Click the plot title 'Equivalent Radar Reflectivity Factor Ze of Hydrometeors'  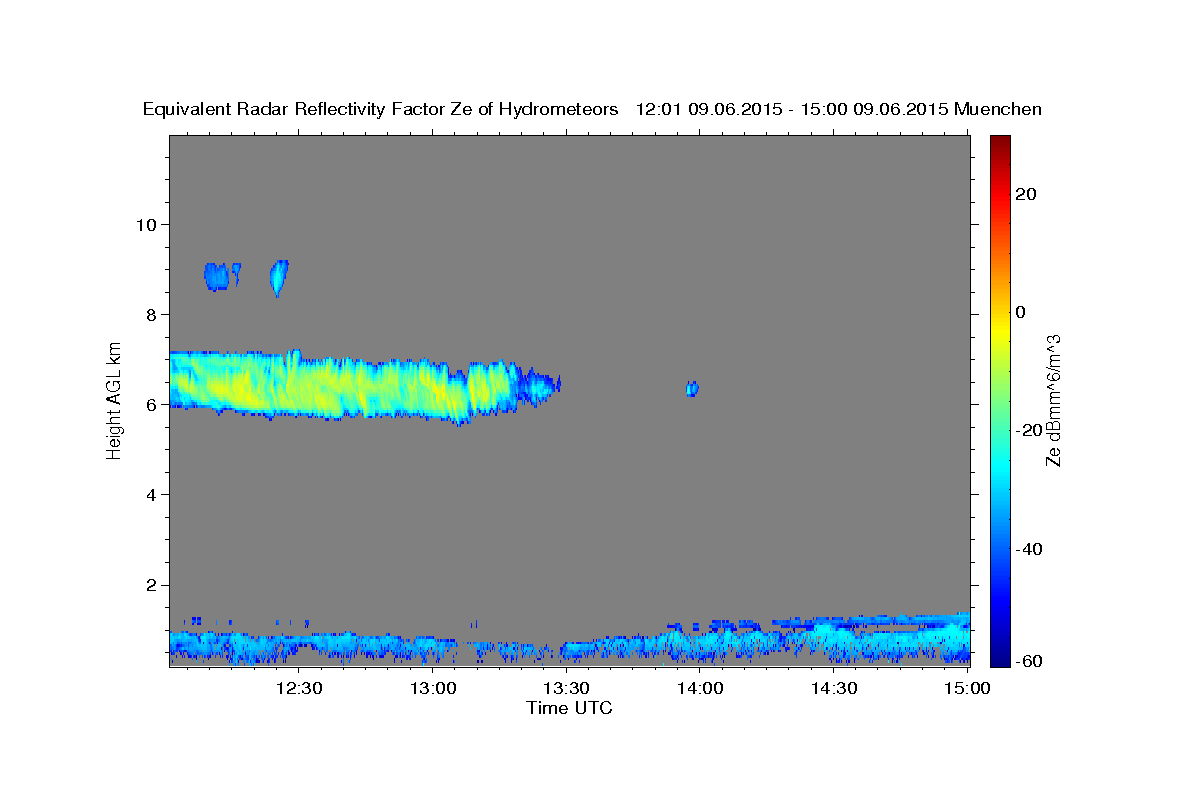[x=381, y=109]
